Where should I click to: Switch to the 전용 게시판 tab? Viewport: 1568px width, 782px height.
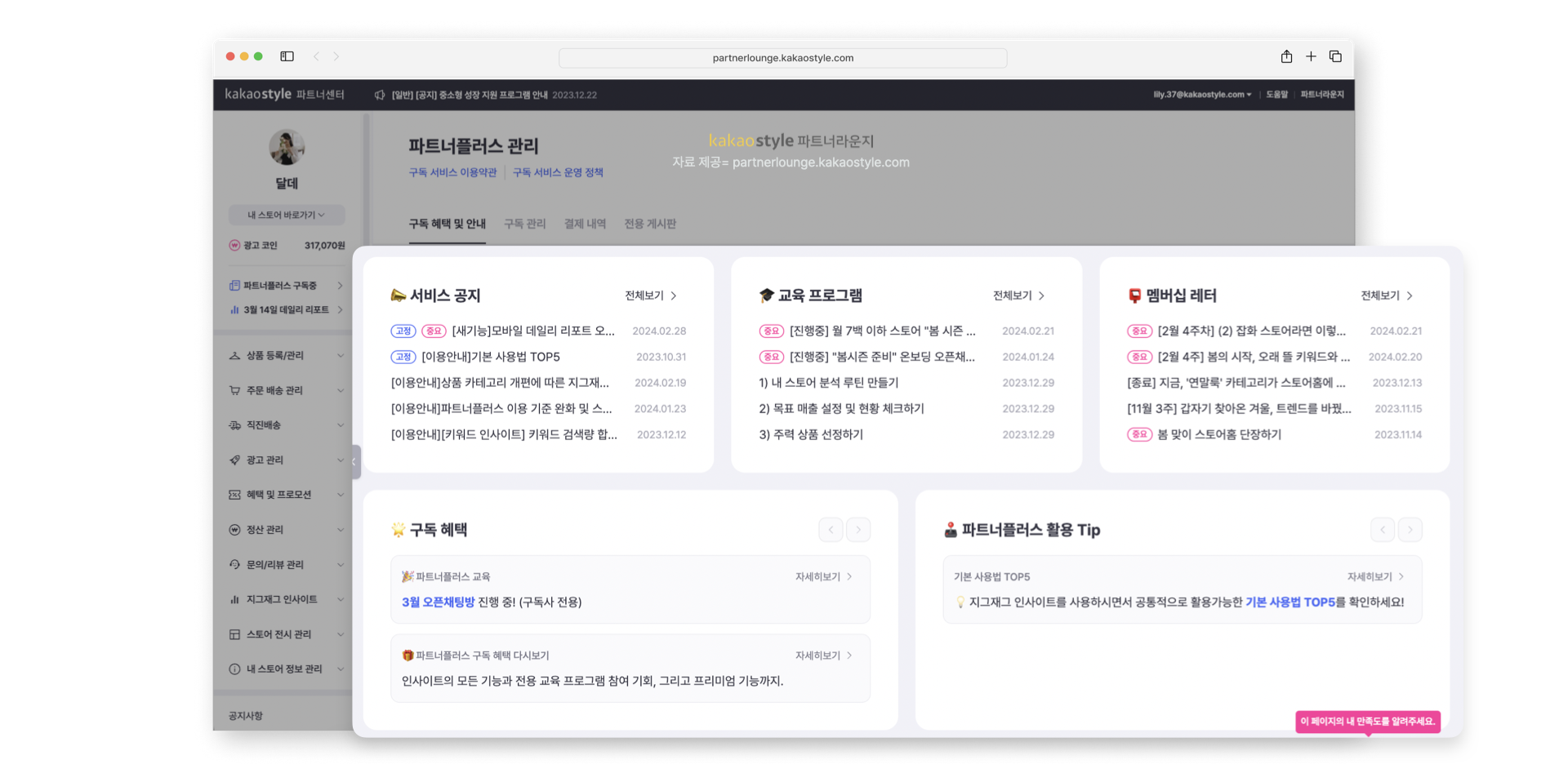click(650, 224)
